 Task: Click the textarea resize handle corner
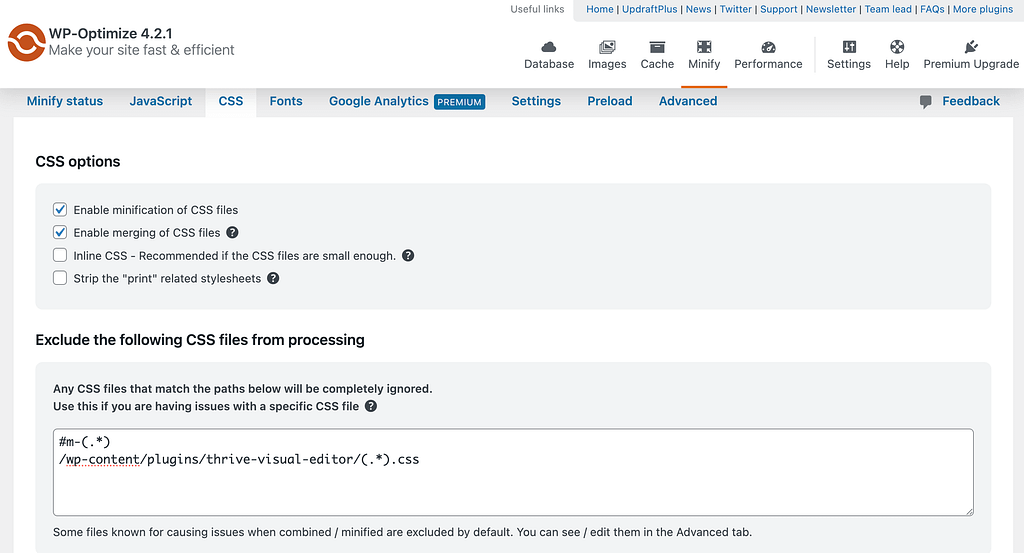coord(969,511)
